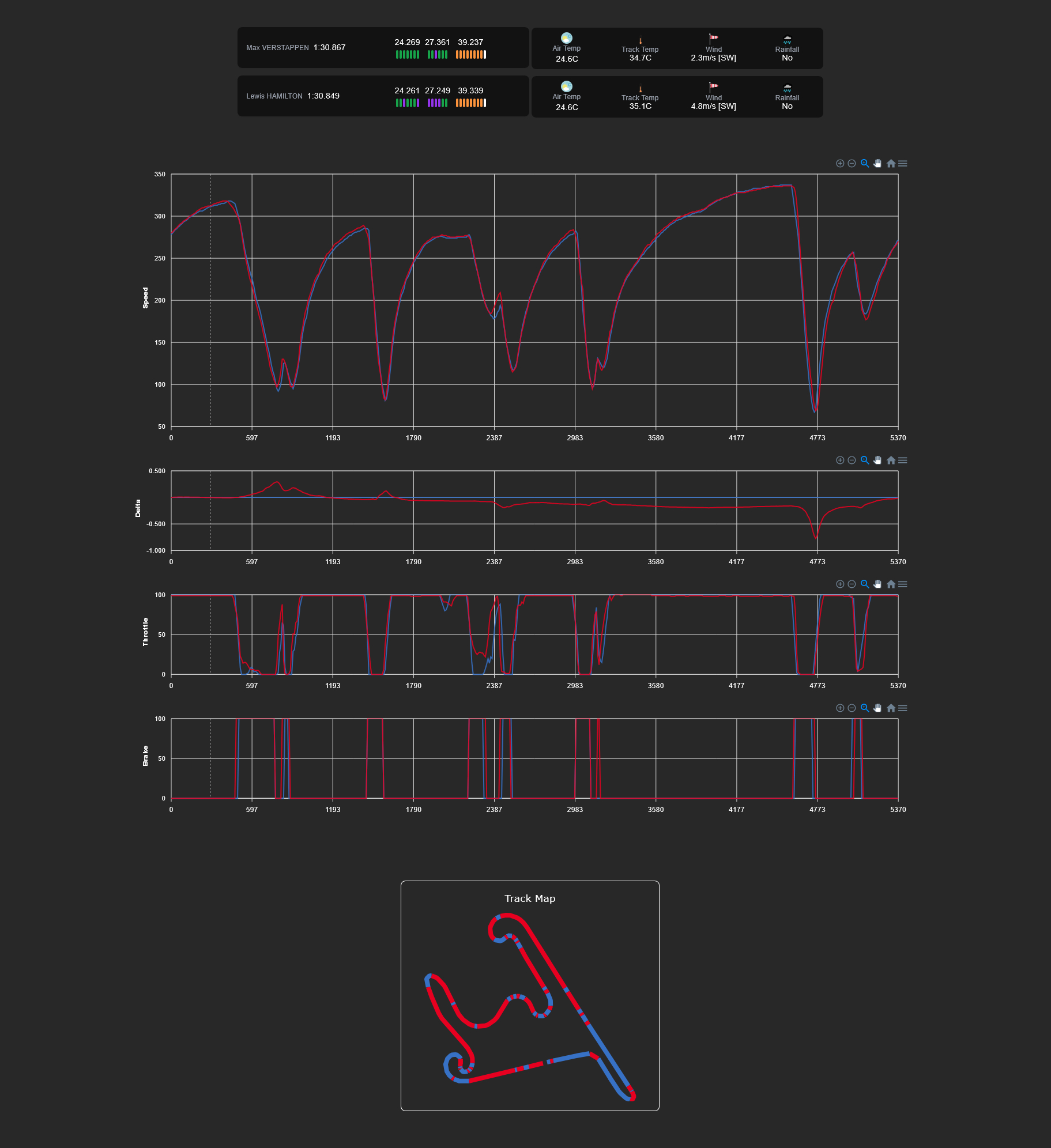Open the hamburger menu of the Speed chart

point(903,164)
